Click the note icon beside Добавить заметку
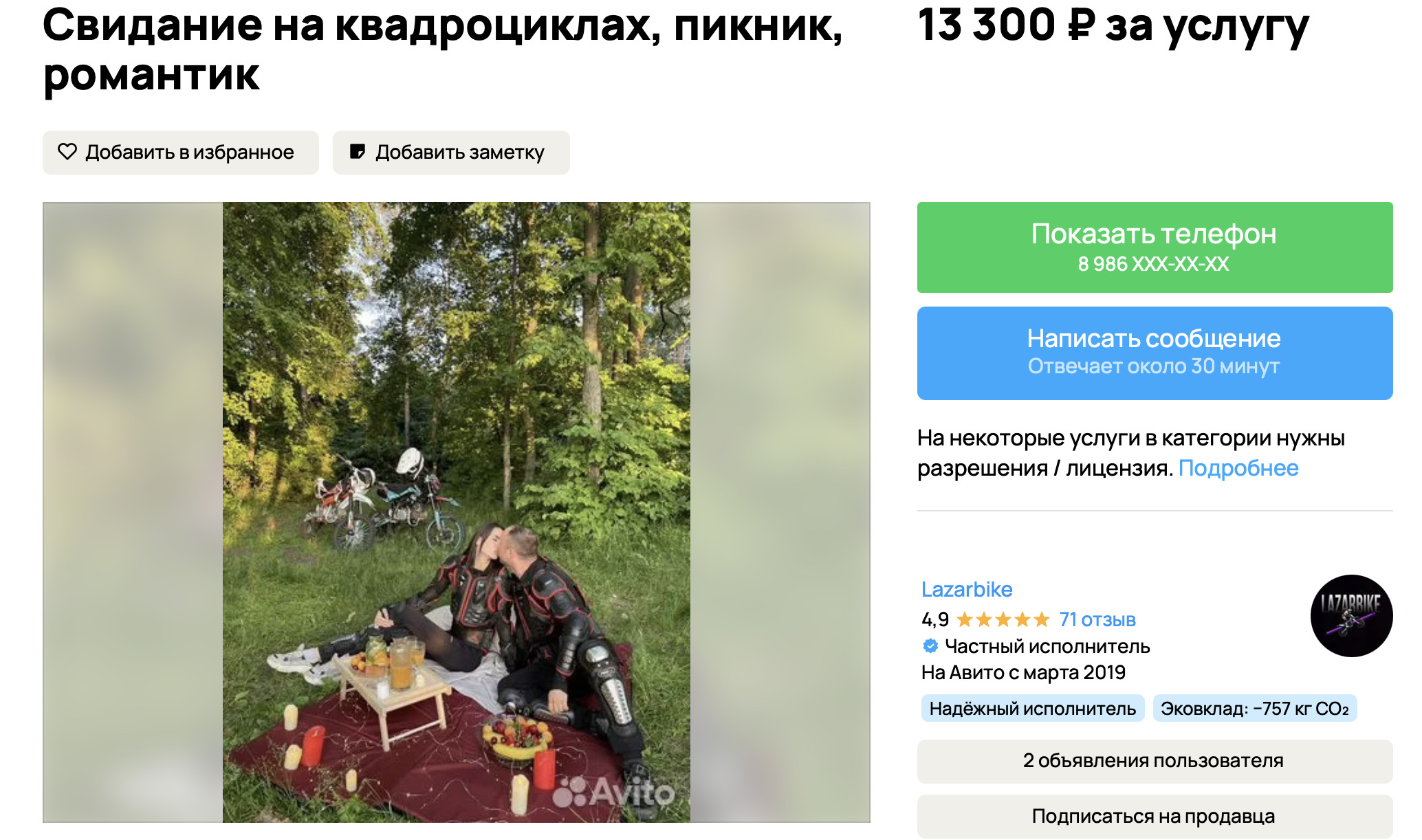This screenshot has width=1422, height=840. (358, 152)
